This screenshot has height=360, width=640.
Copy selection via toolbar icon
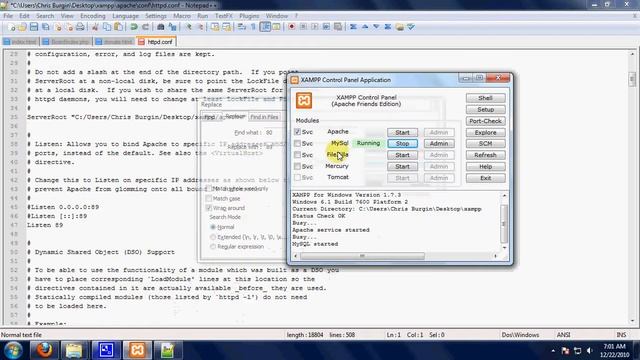[x=107, y=27]
